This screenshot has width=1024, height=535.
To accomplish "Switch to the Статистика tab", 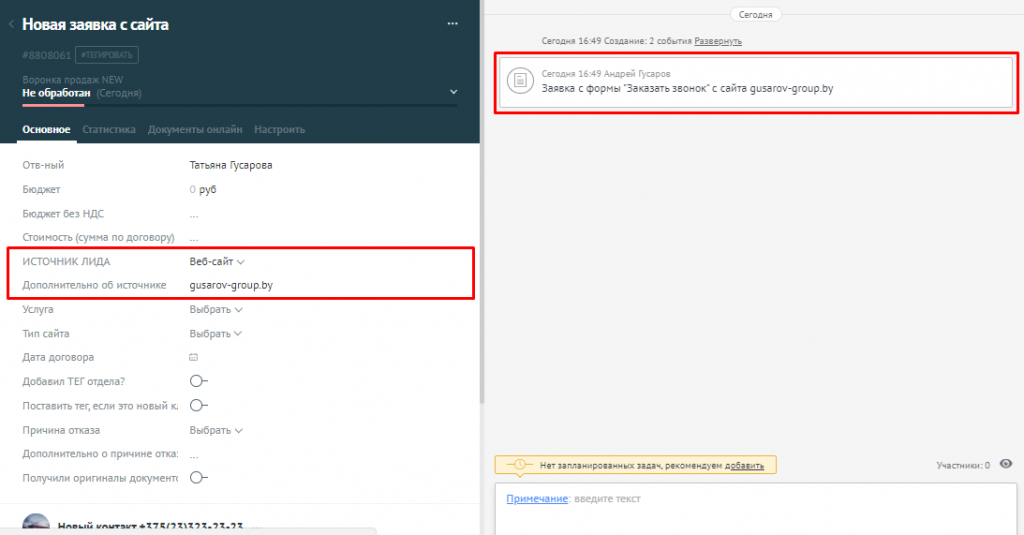I will pos(109,129).
